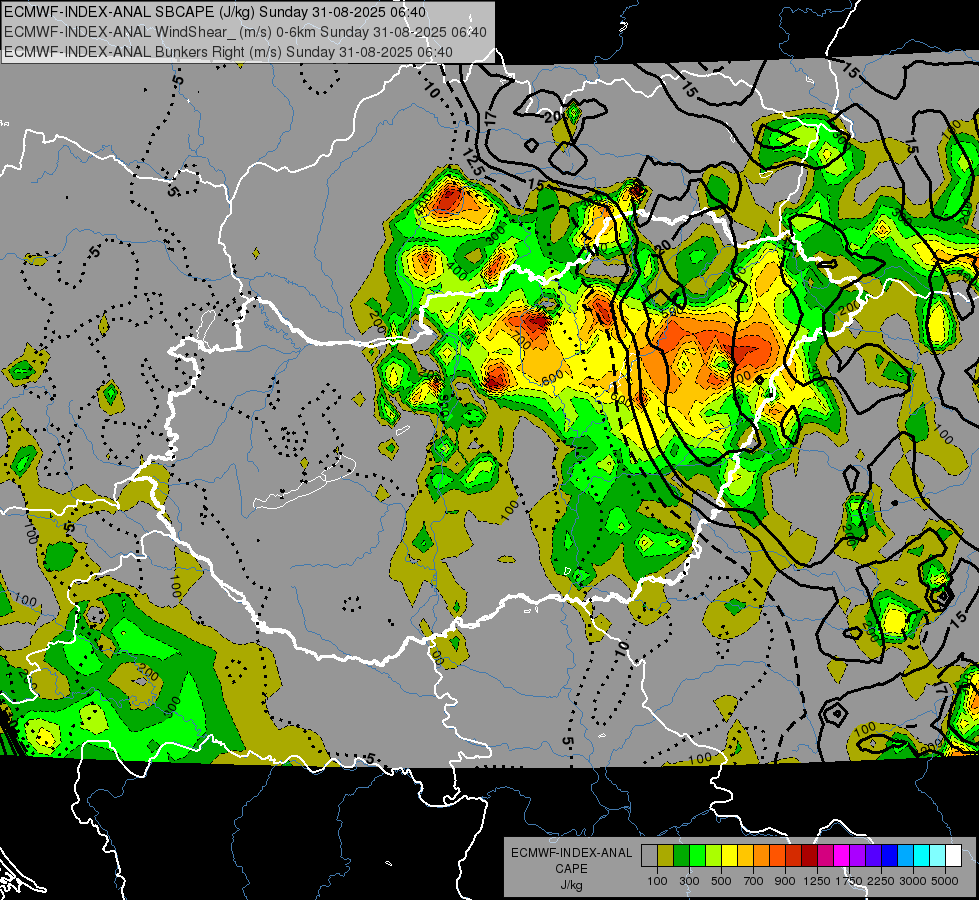Click the legend value 300
The width and height of the screenshot is (979, 900).
pos(689,881)
